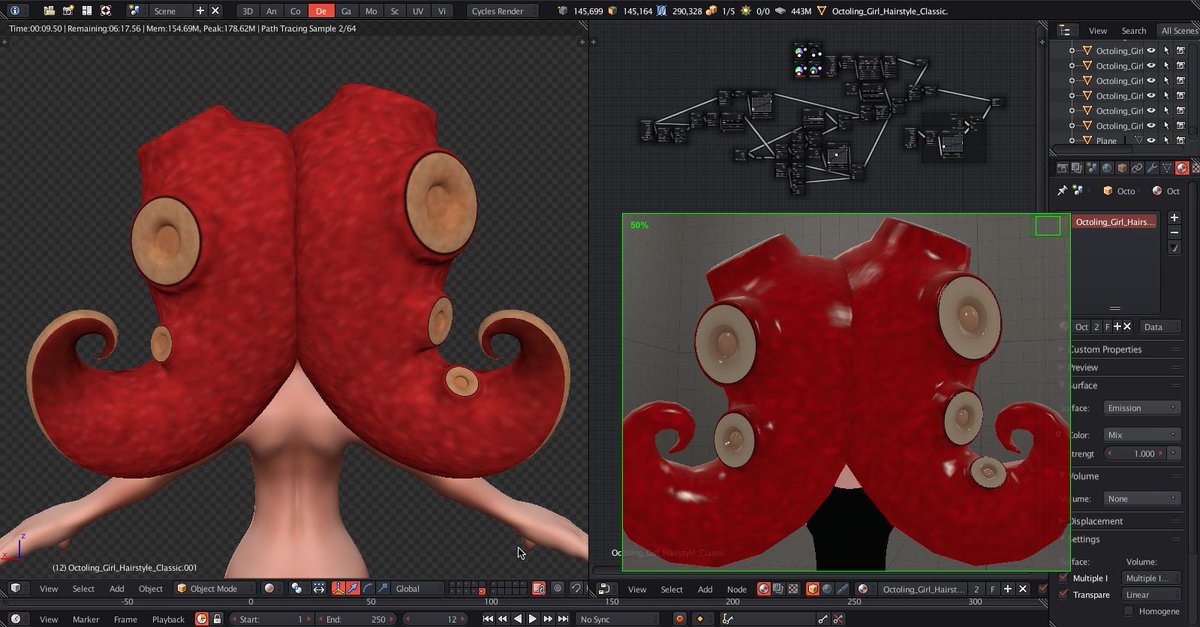Viewport: 1200px width, 627px height.
Task: Open the 3D viewport Select menu
Action: pos(83,588)
